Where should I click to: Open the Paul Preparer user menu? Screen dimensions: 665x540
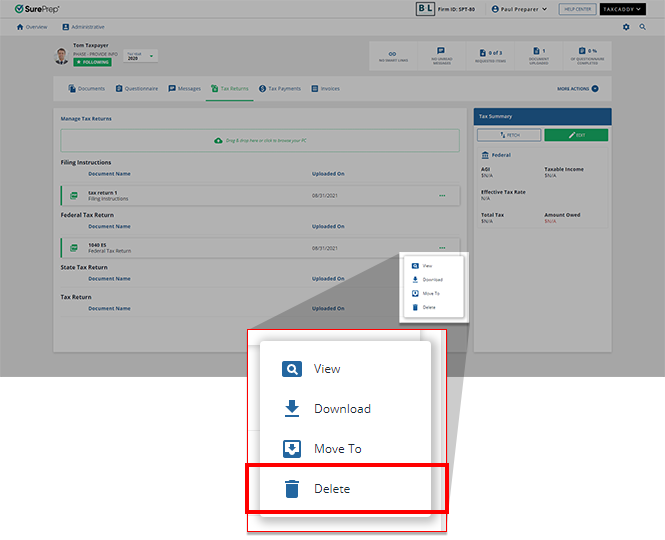pyautogui.click(x=519, y=9)
